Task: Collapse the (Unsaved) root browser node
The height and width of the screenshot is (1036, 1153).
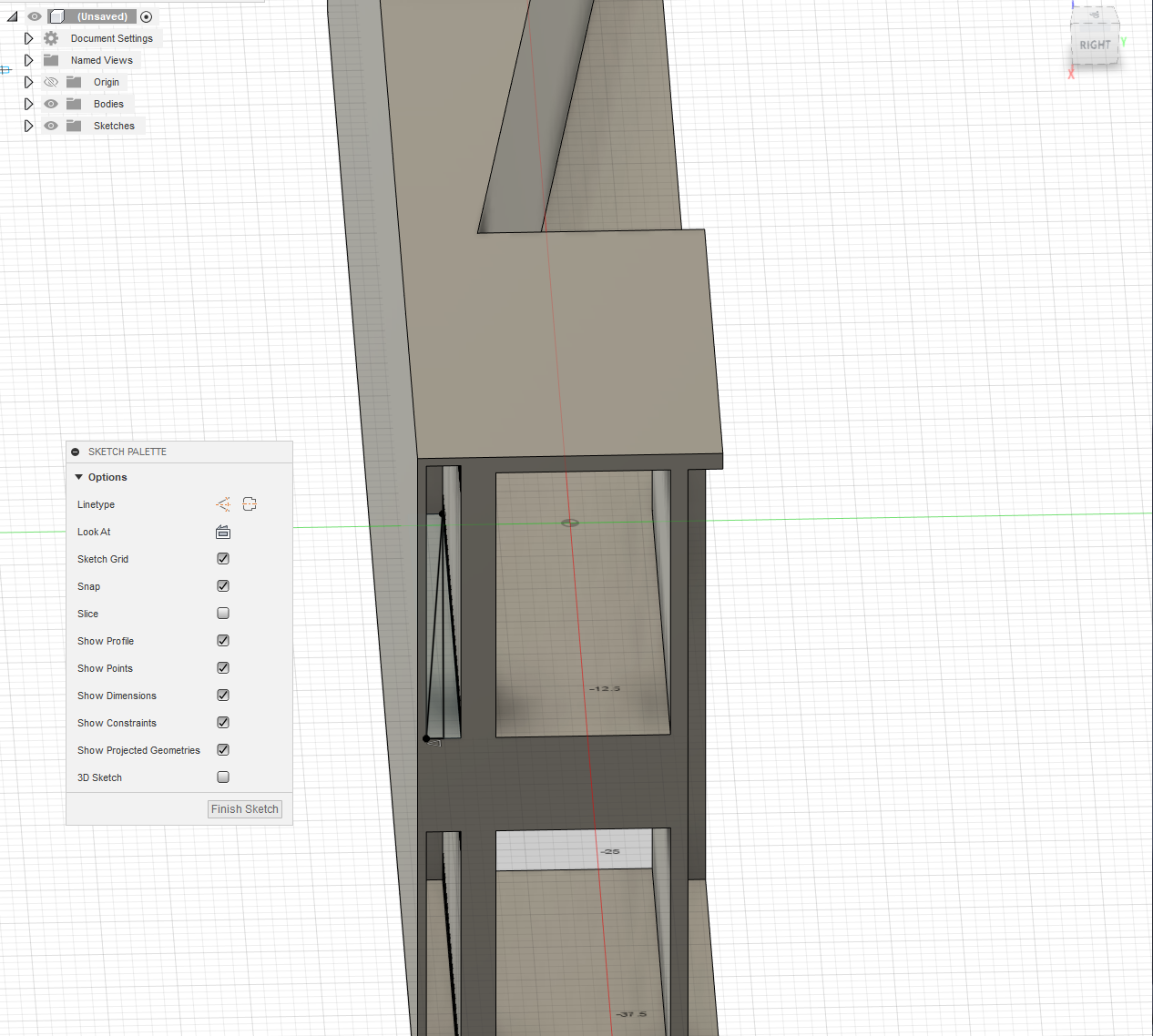Action: pos(13,16)
